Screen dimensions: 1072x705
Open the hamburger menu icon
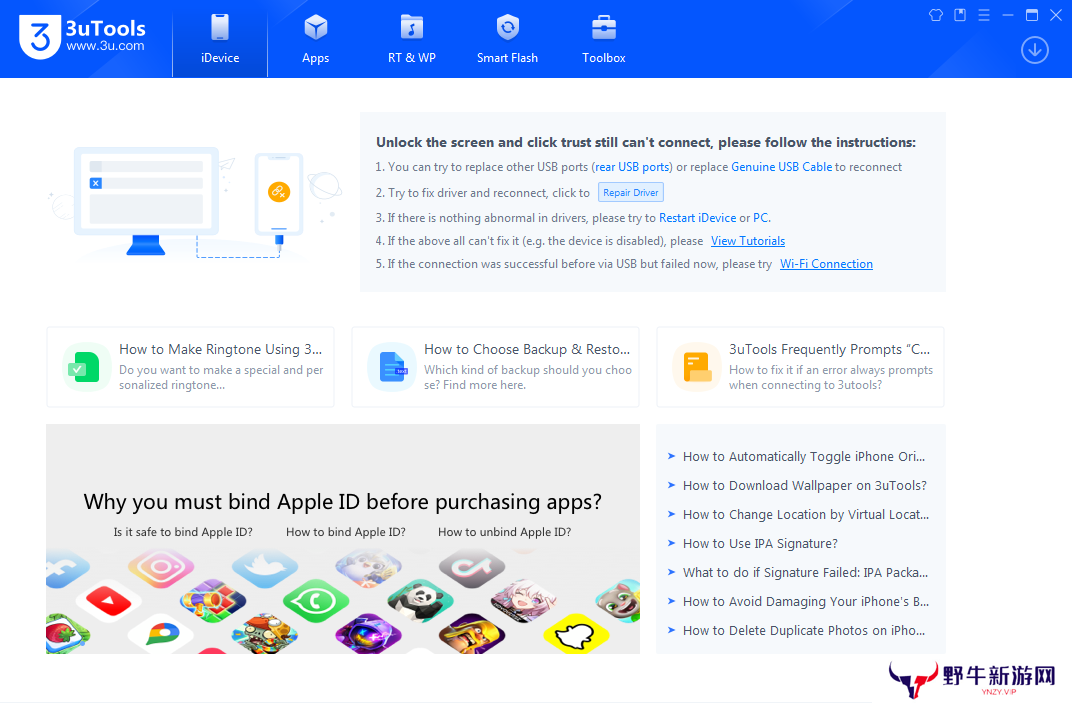point(984,15)
